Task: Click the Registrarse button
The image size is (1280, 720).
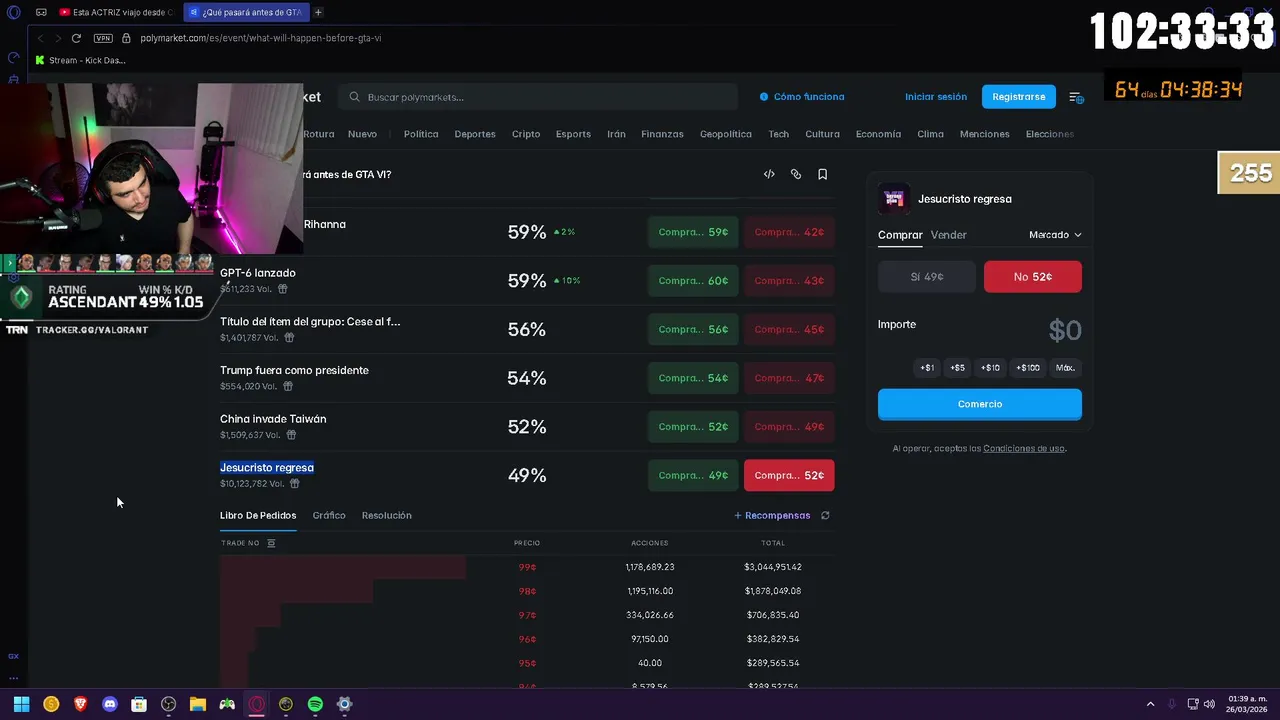Action: pyautogui.click(x=1019, y=97)
